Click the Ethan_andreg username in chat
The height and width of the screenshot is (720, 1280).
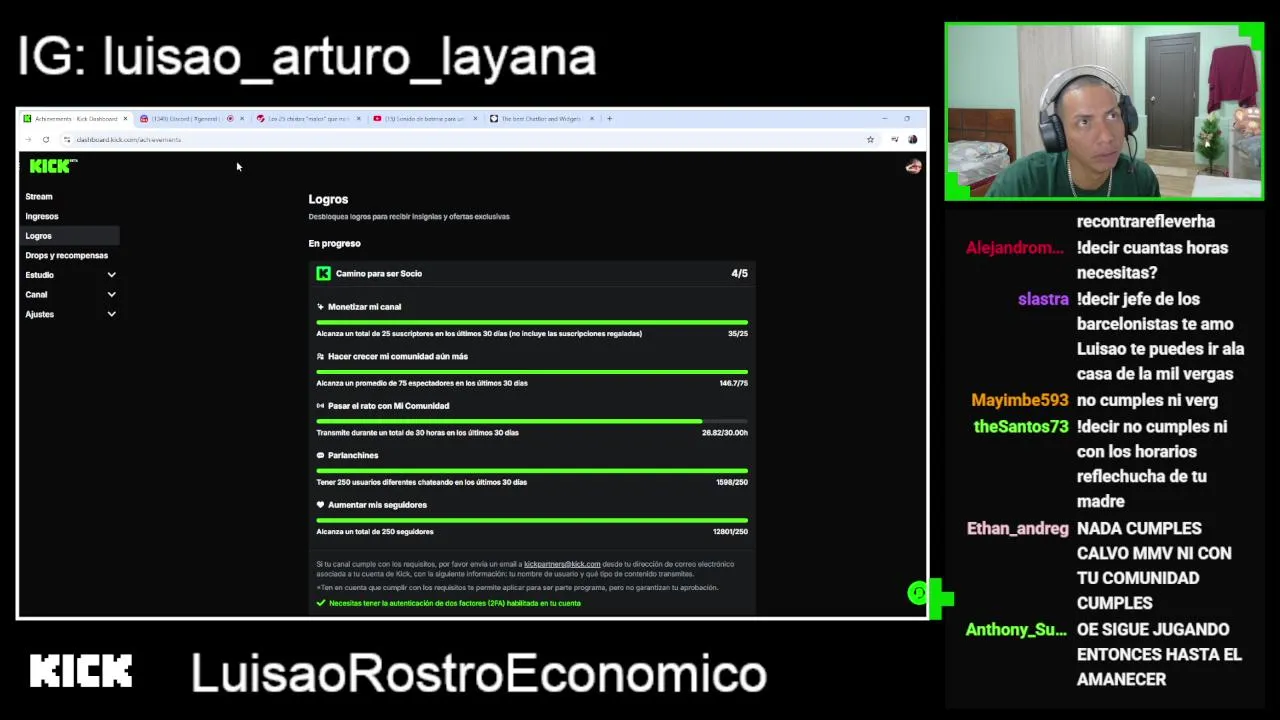coord(1018,529)
